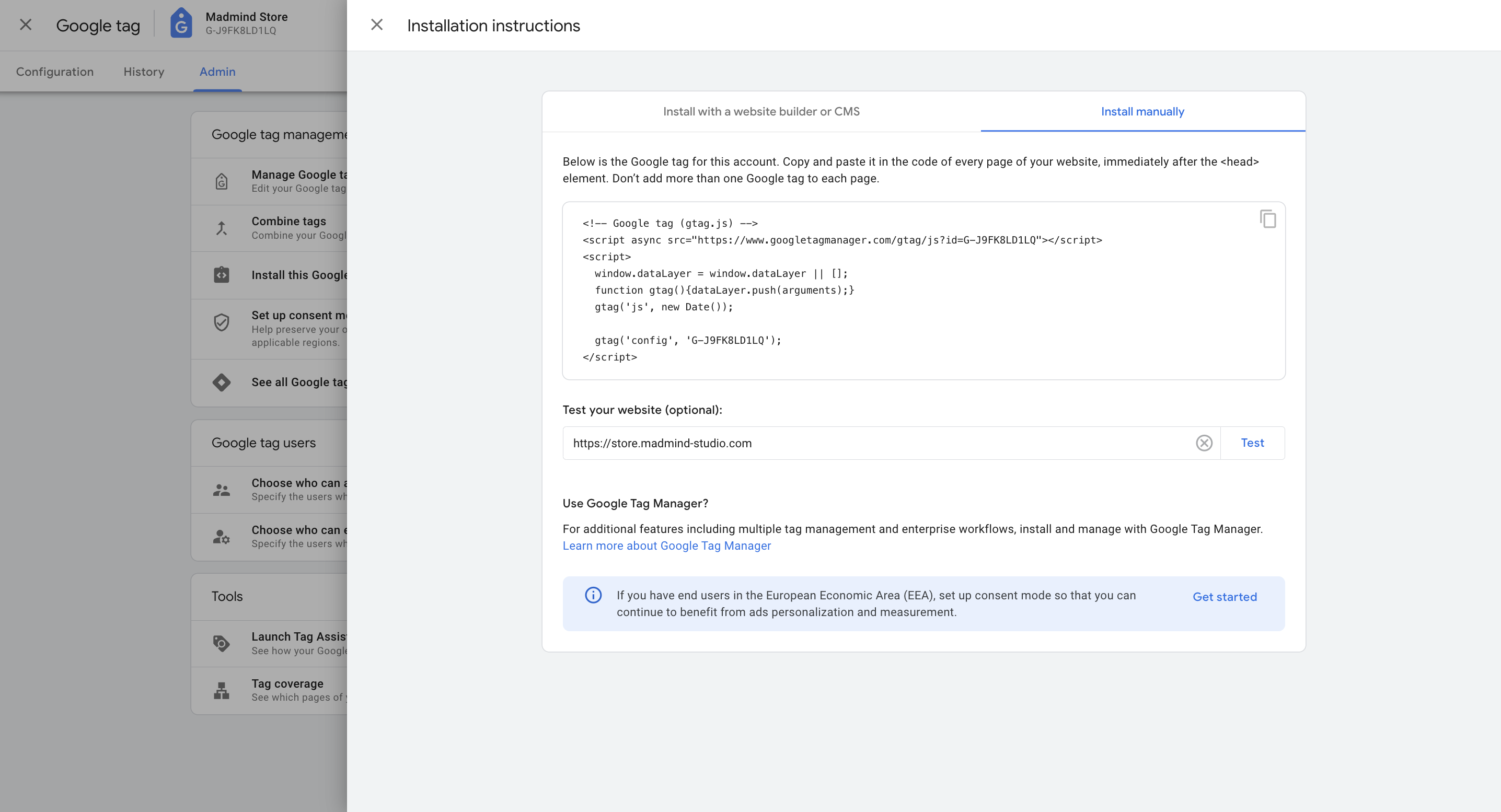The width and height of the screenshot is (1501, 812).
Task: Click the Combine tags merge icon
Action: coord(222,228)
